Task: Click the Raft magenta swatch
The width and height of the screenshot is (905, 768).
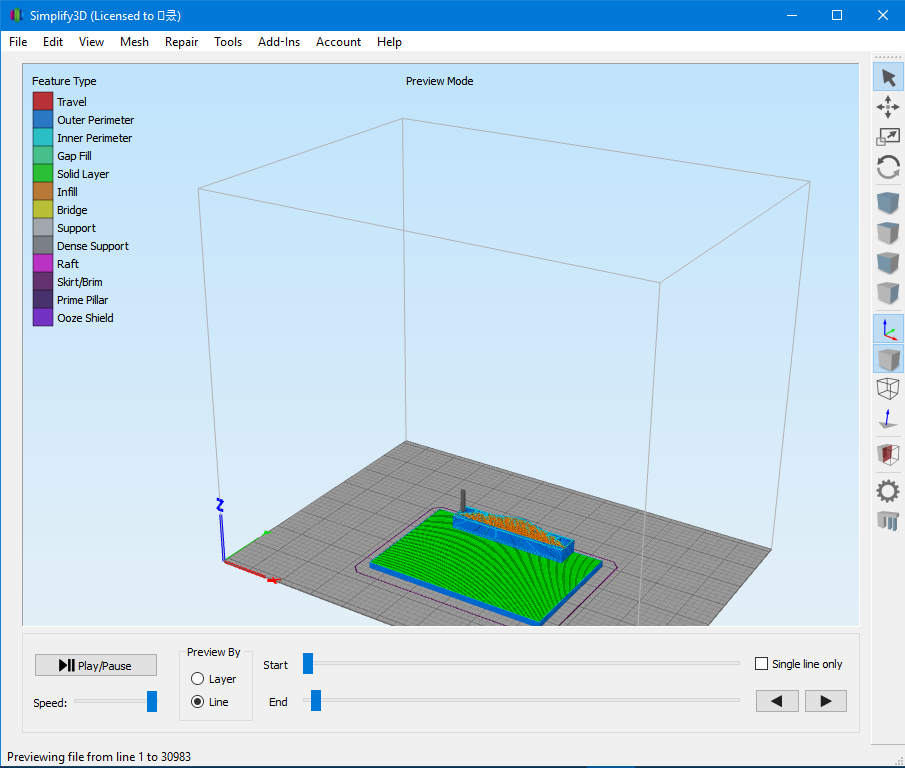Action: 43,264
